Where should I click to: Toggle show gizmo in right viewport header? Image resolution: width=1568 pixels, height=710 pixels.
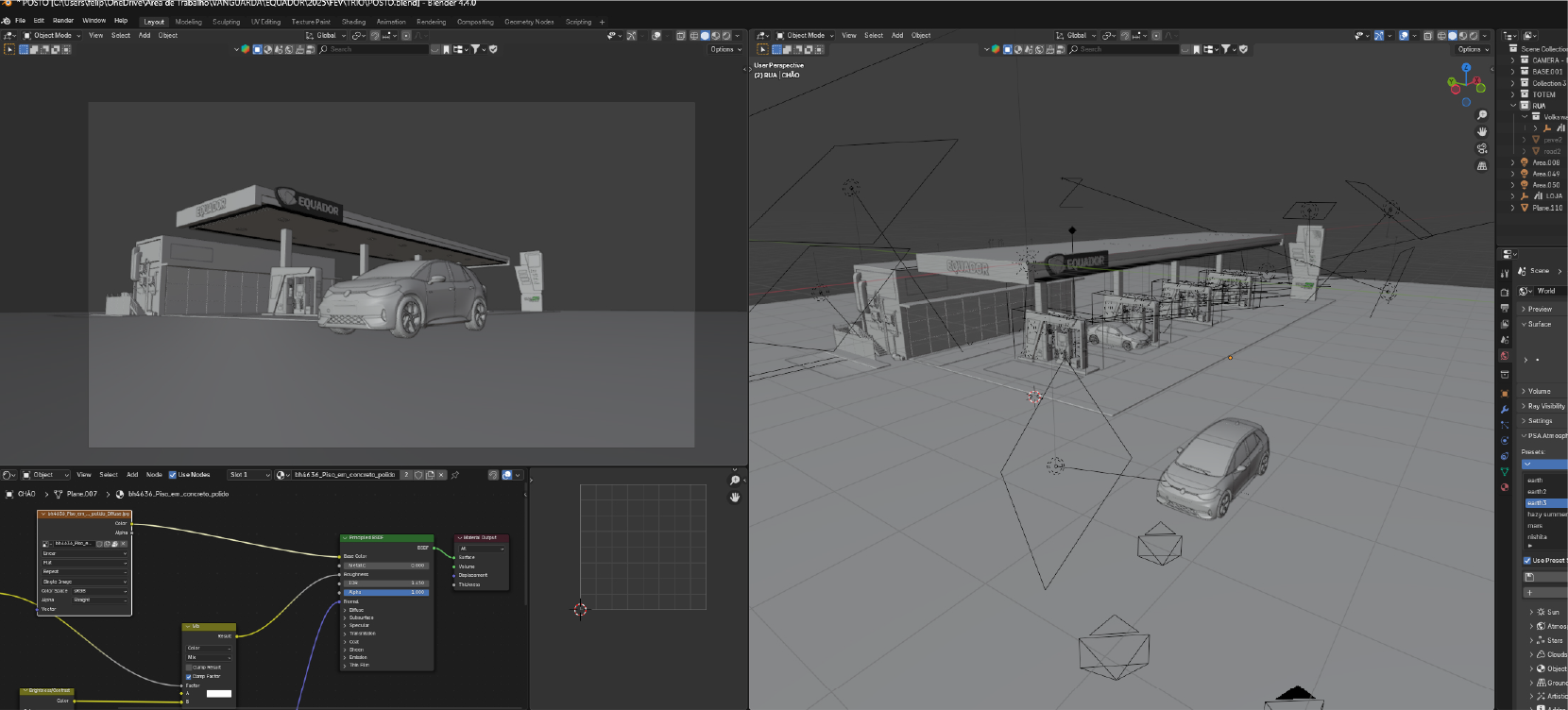pos(1379,36)
